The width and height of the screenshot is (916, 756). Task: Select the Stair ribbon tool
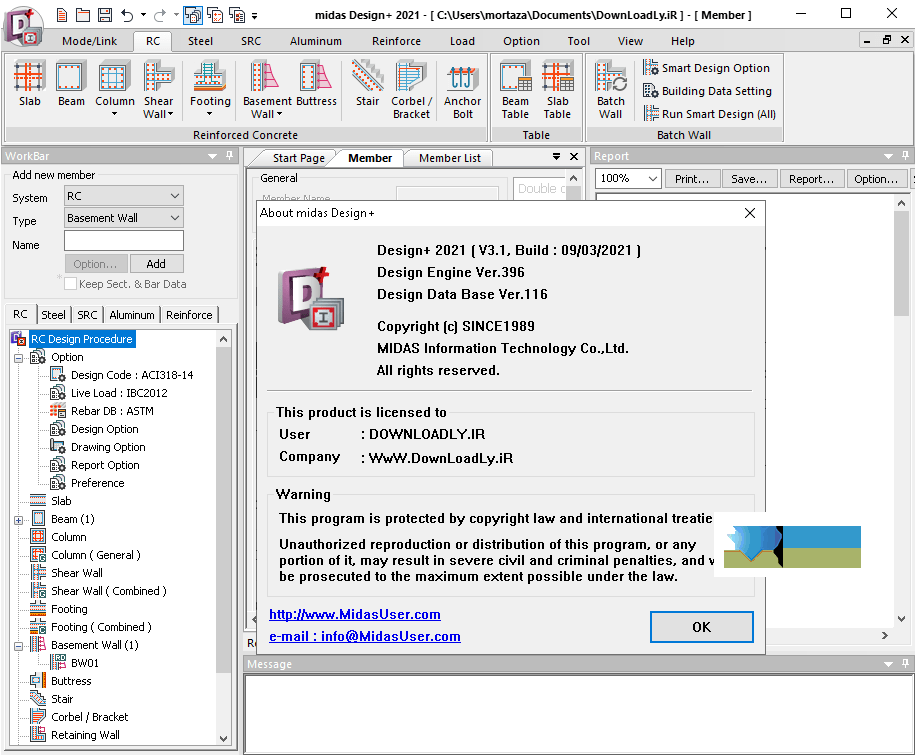tap(367, 85)
